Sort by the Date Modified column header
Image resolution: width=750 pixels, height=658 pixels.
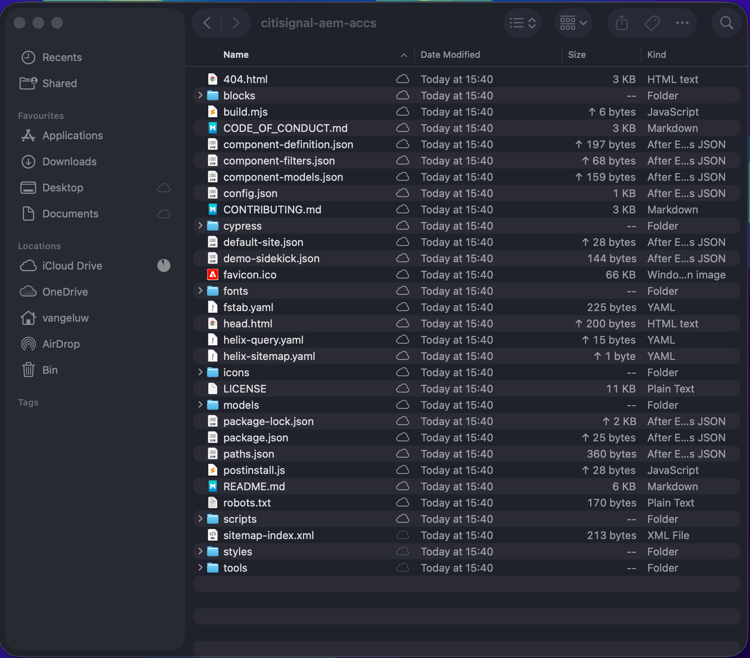tap(450, 55)
